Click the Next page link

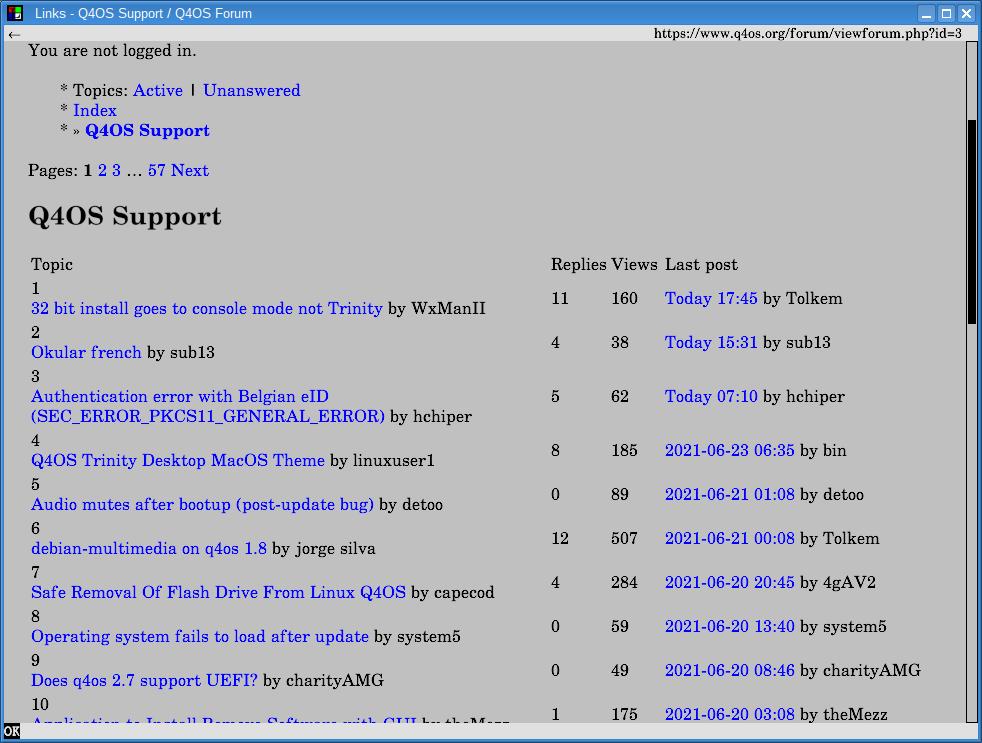[190, 170]
